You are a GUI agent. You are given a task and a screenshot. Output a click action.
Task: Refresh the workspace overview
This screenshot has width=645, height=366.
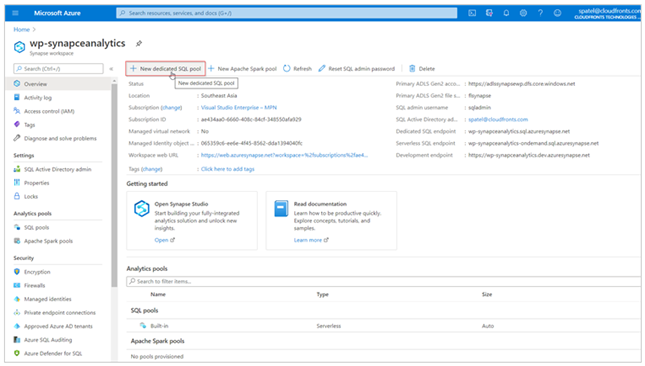tap(297, 69)
